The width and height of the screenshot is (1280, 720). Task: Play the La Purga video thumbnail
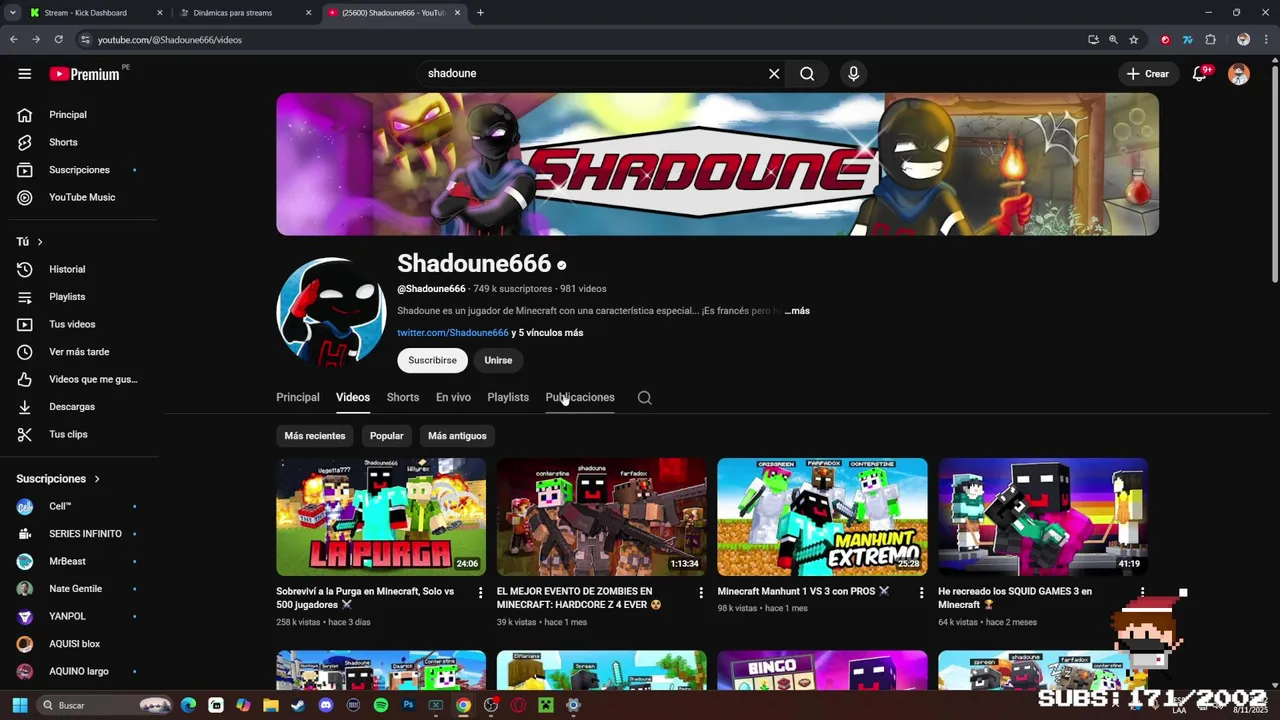(x=381, y=517)
